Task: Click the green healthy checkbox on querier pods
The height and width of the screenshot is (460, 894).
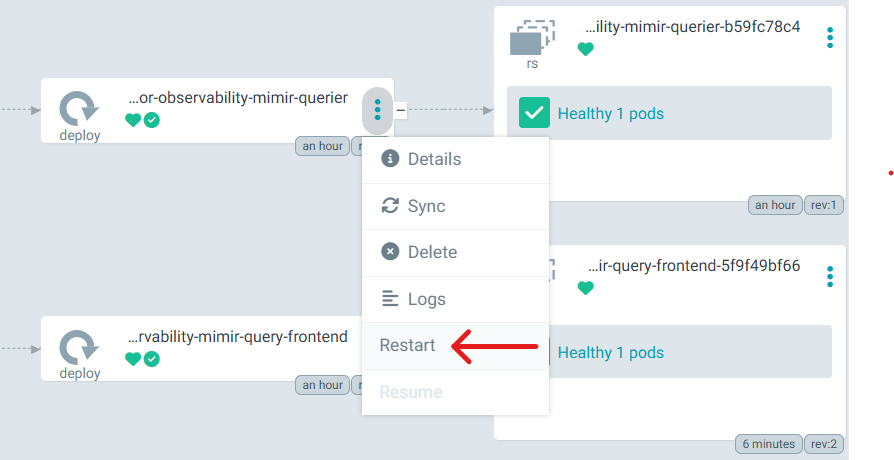Action: coord(534,113)
